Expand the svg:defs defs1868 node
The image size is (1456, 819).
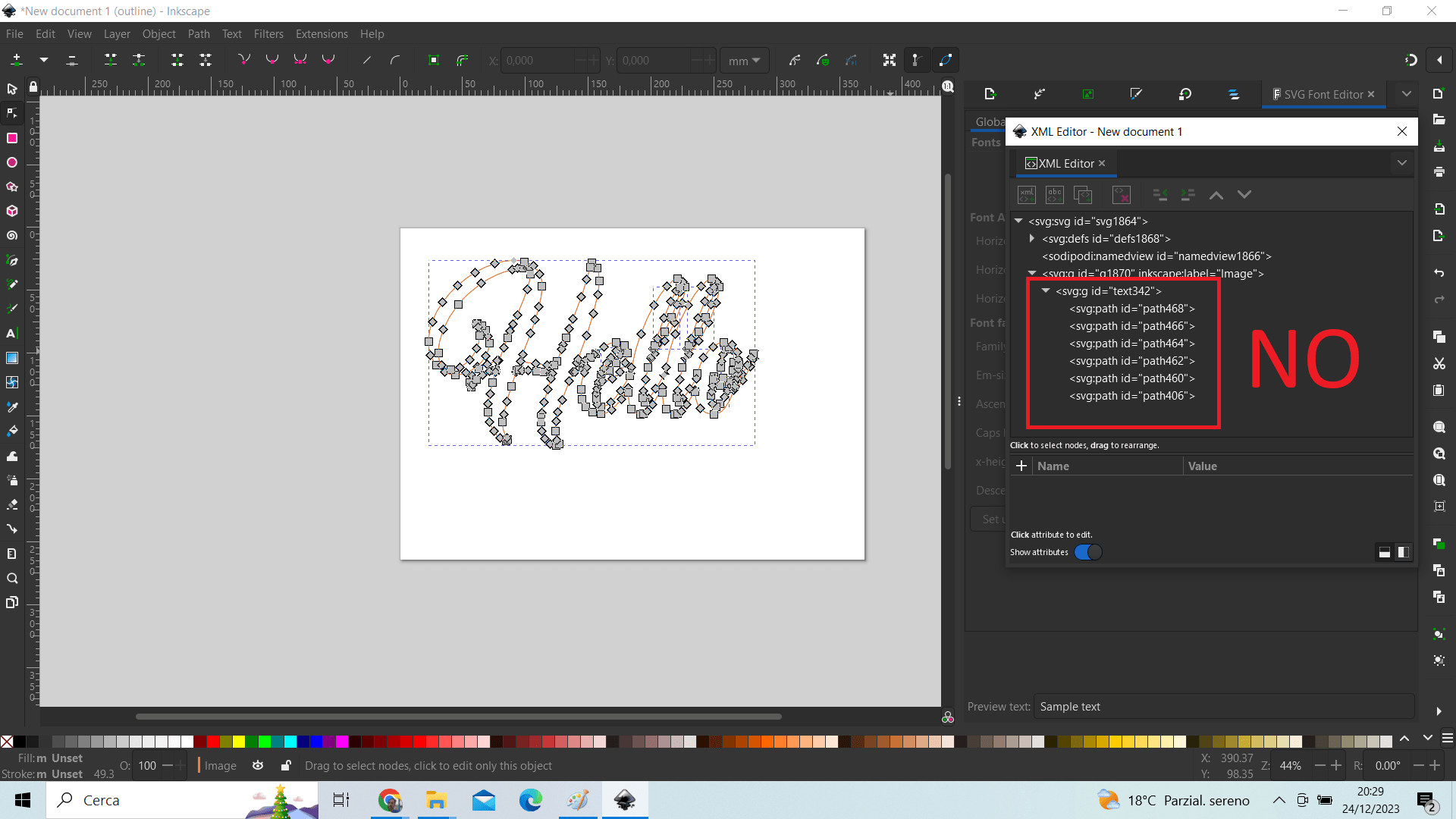click(1032, 239)
